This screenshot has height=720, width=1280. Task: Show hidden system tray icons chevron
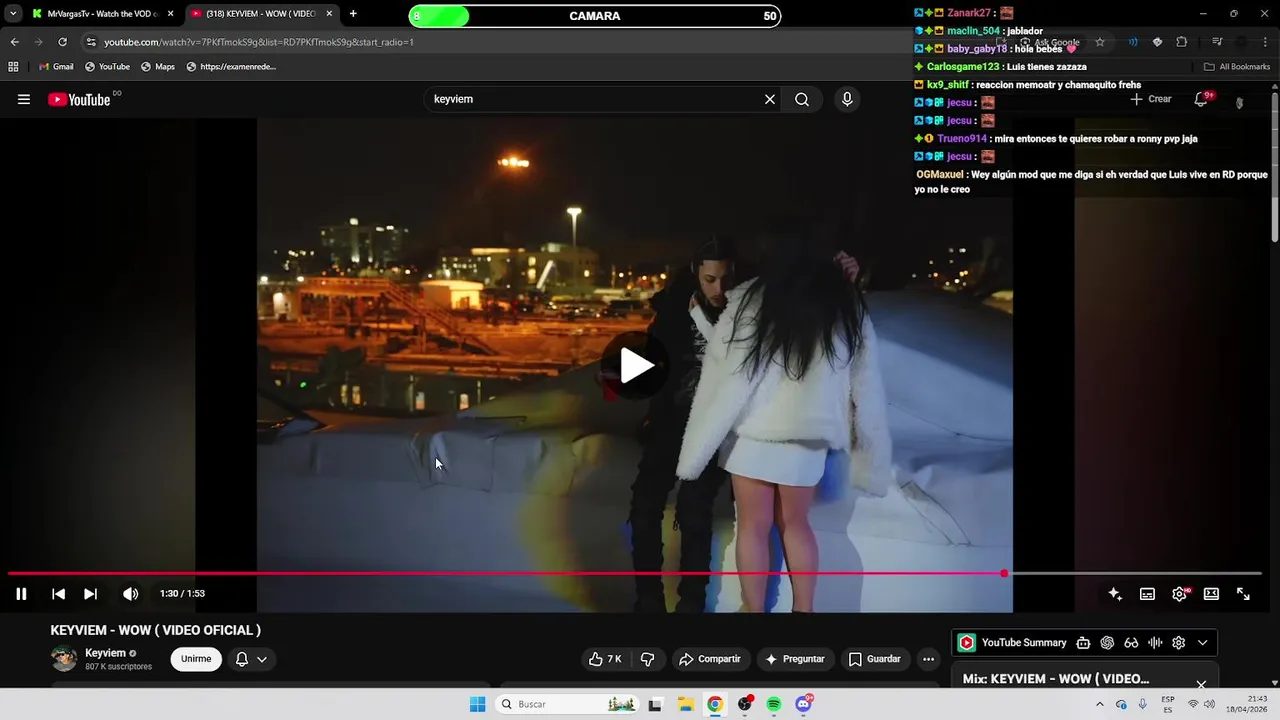click(1099, 704)
